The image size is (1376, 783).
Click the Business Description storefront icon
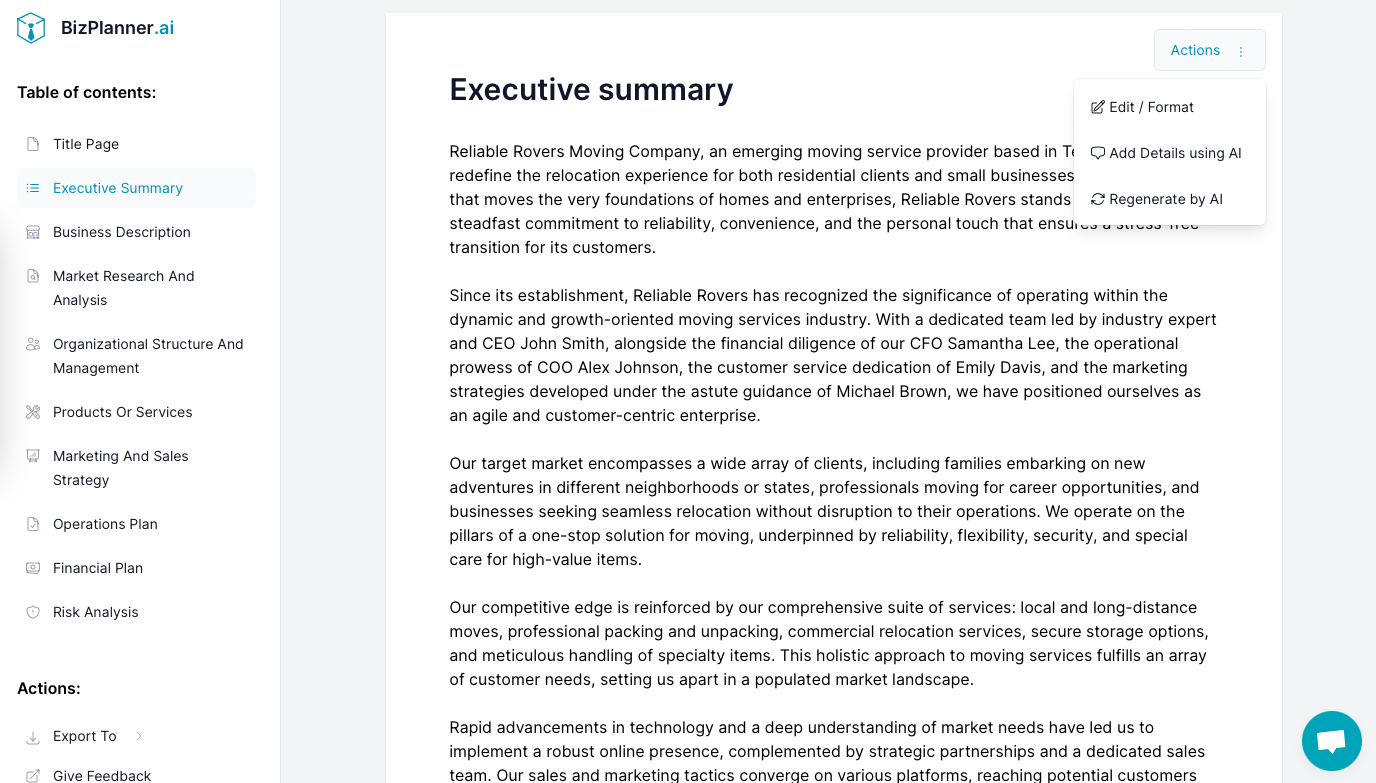[x=33, y=232]
